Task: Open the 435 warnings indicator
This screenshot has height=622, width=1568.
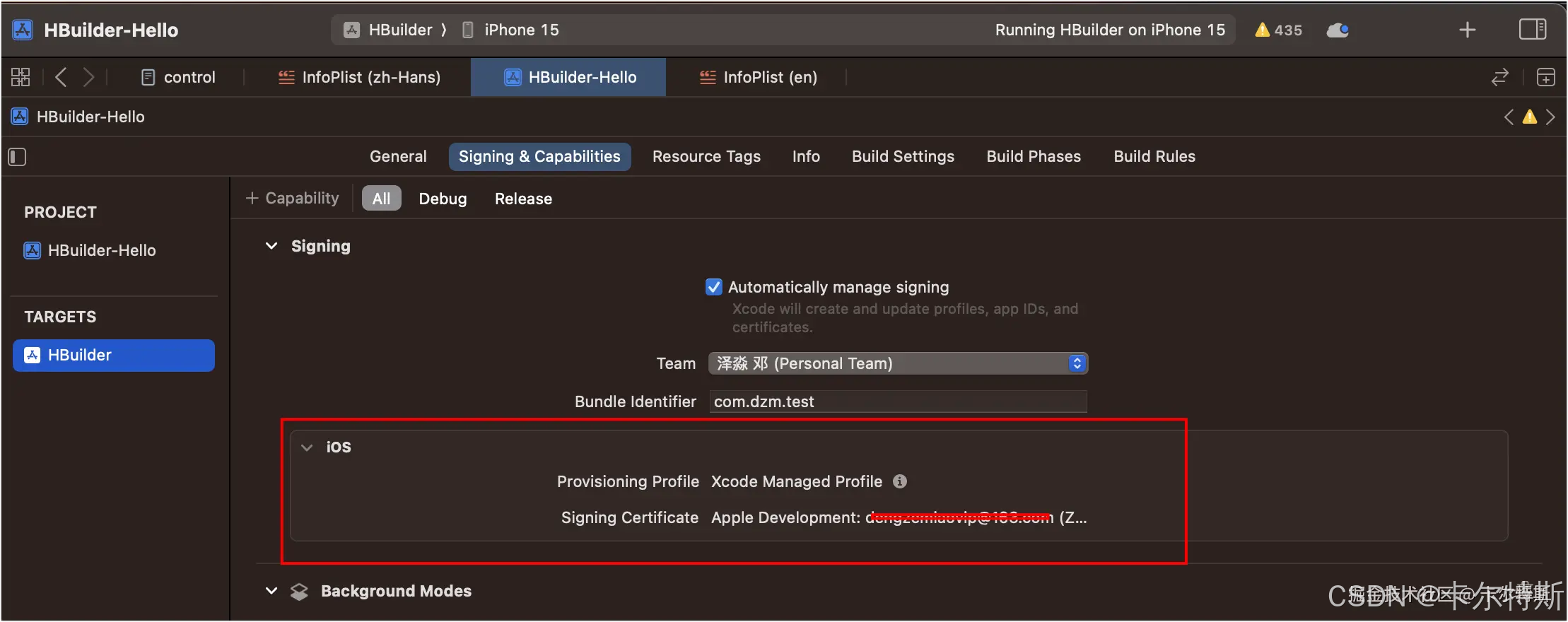Action: tap(1278, 30)
